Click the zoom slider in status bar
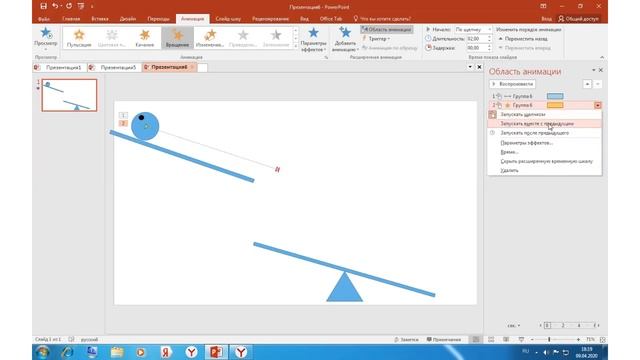 555,340
